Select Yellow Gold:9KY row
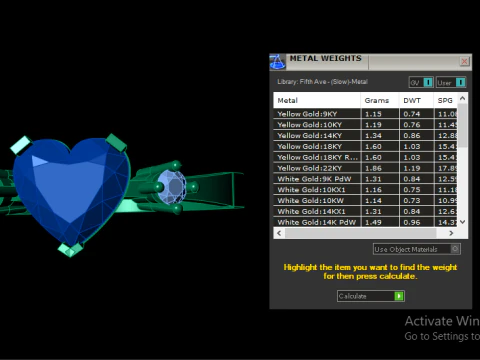Screen dimensions: 480x360 click(365, 114)
